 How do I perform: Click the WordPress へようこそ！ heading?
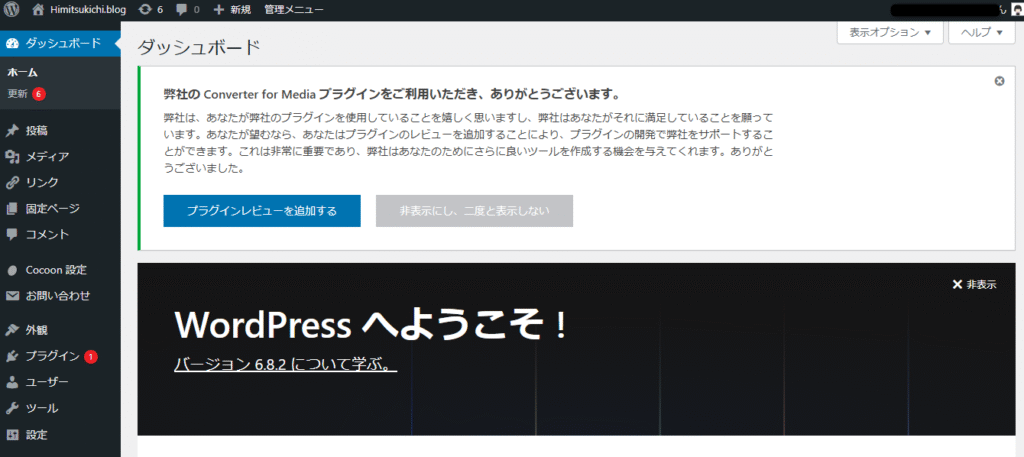[x=371, y=325]
